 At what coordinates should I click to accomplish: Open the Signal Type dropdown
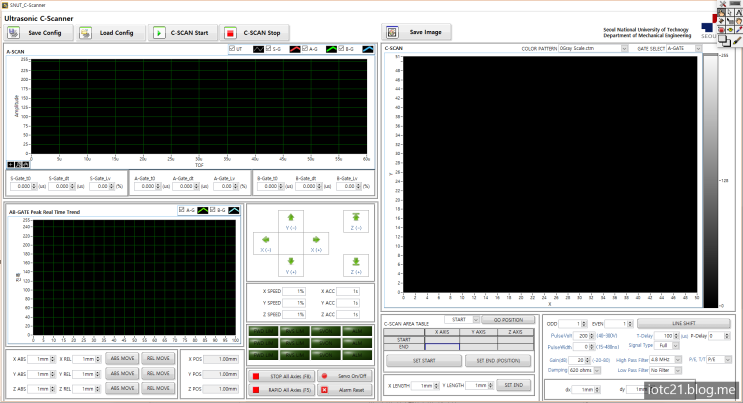[x=675, y=346]
